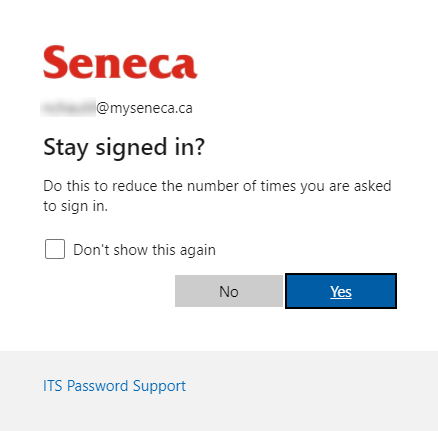Image resolution: width=438 pixels, height=431 pixels.
Task: Click the word "again" beside the checkbox
Action: [197, 250]
